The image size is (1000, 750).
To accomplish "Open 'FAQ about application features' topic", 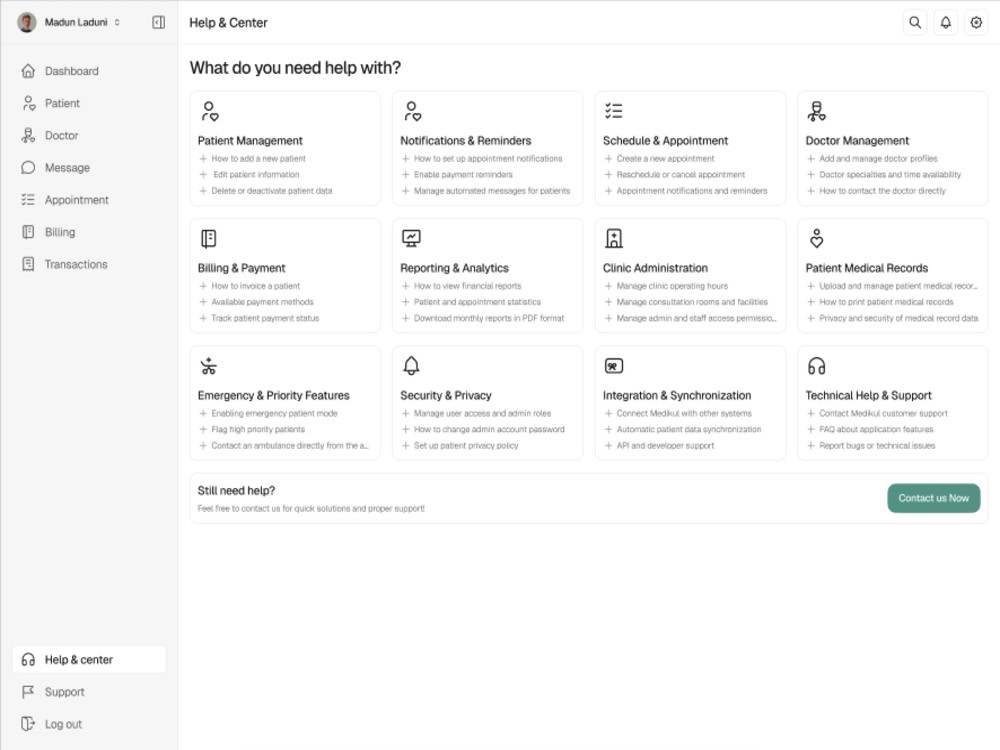I will click(871, 430).
